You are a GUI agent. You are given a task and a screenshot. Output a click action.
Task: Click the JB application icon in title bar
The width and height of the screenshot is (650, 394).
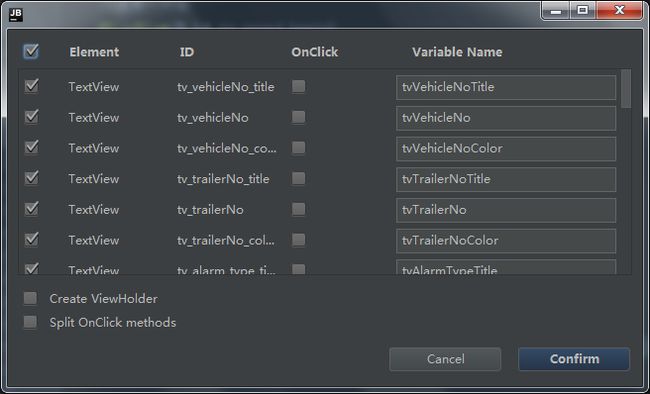(x=16, y=15)
